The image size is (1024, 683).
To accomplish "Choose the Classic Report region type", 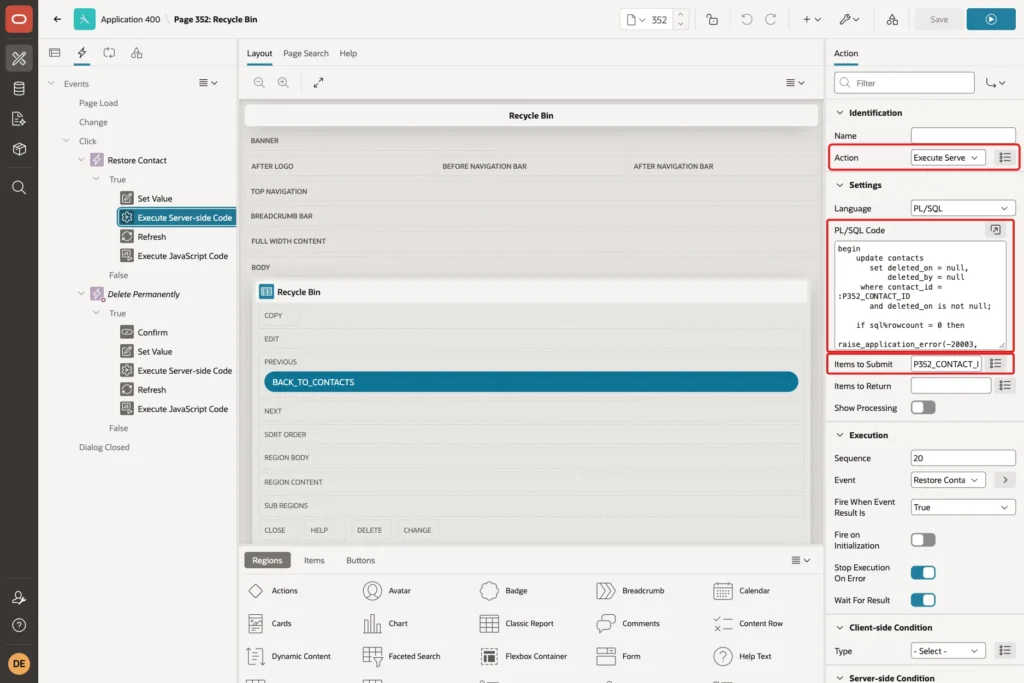I will (x=517, y=624).
